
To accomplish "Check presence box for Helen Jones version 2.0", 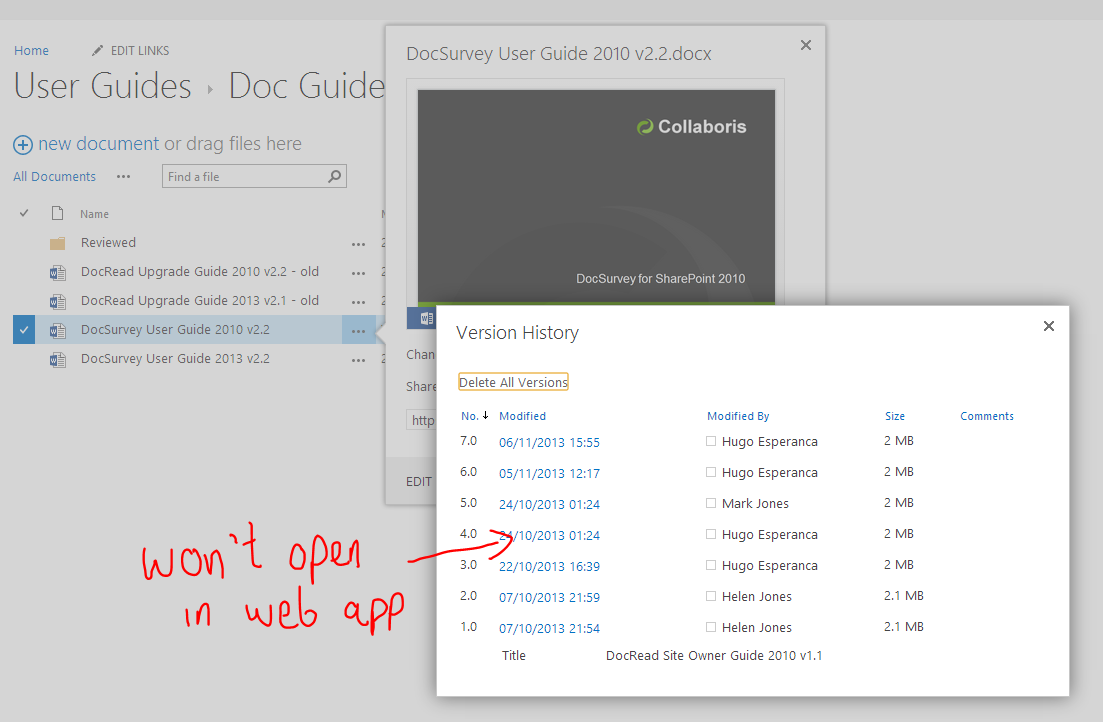I will [711, 596].
